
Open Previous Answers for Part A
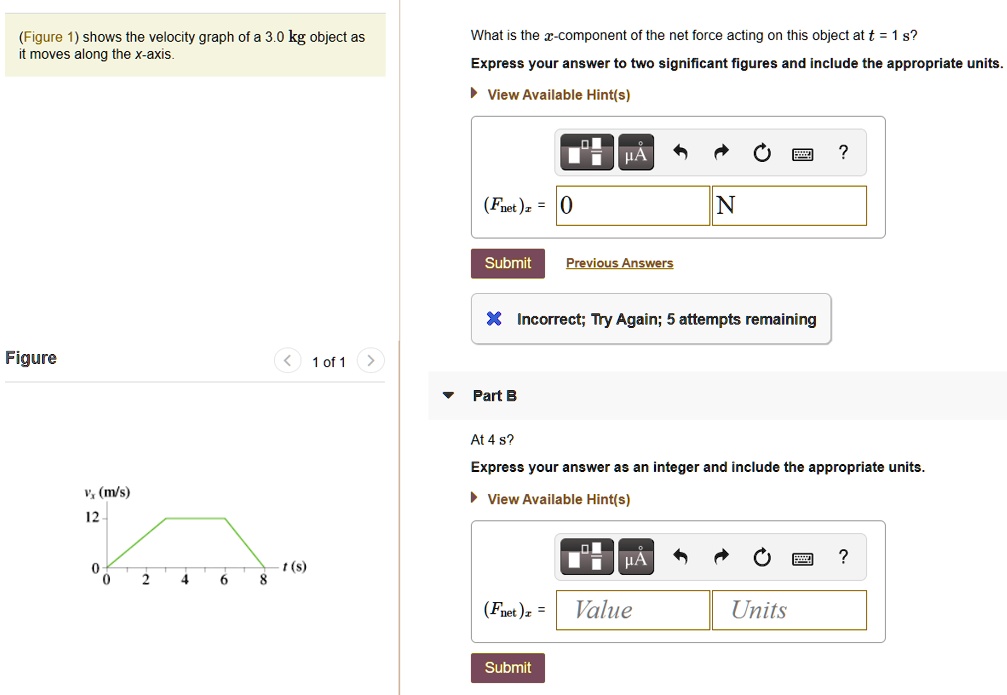619,262
